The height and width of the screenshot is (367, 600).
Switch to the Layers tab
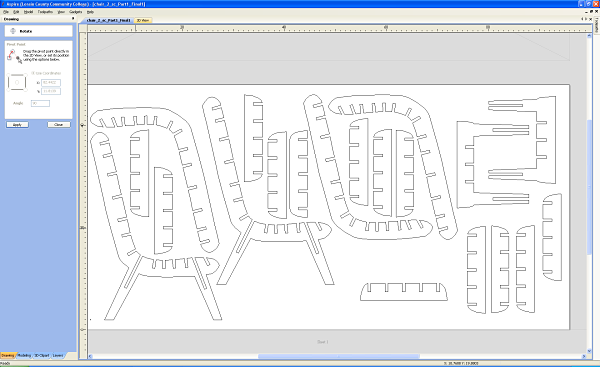click(58, 356)
